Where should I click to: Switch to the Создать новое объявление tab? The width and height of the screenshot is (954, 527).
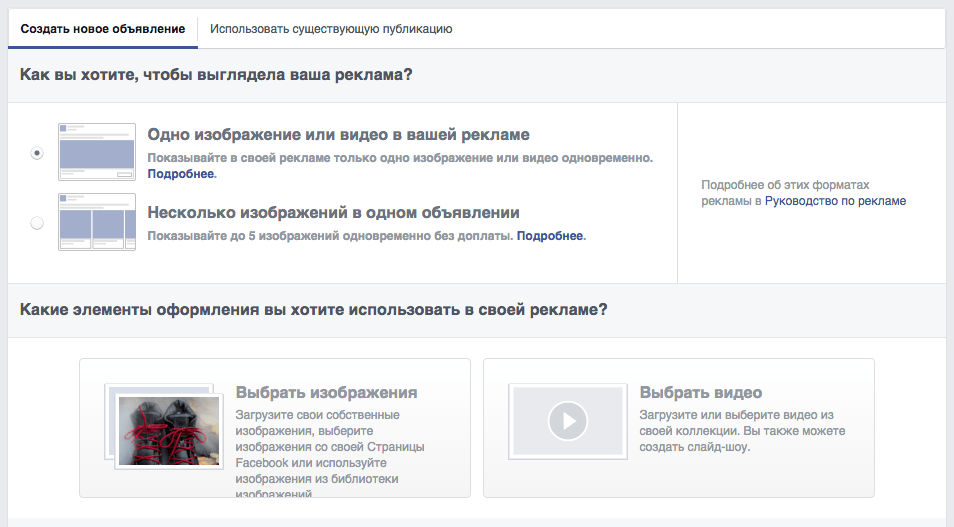pos(103,29)
